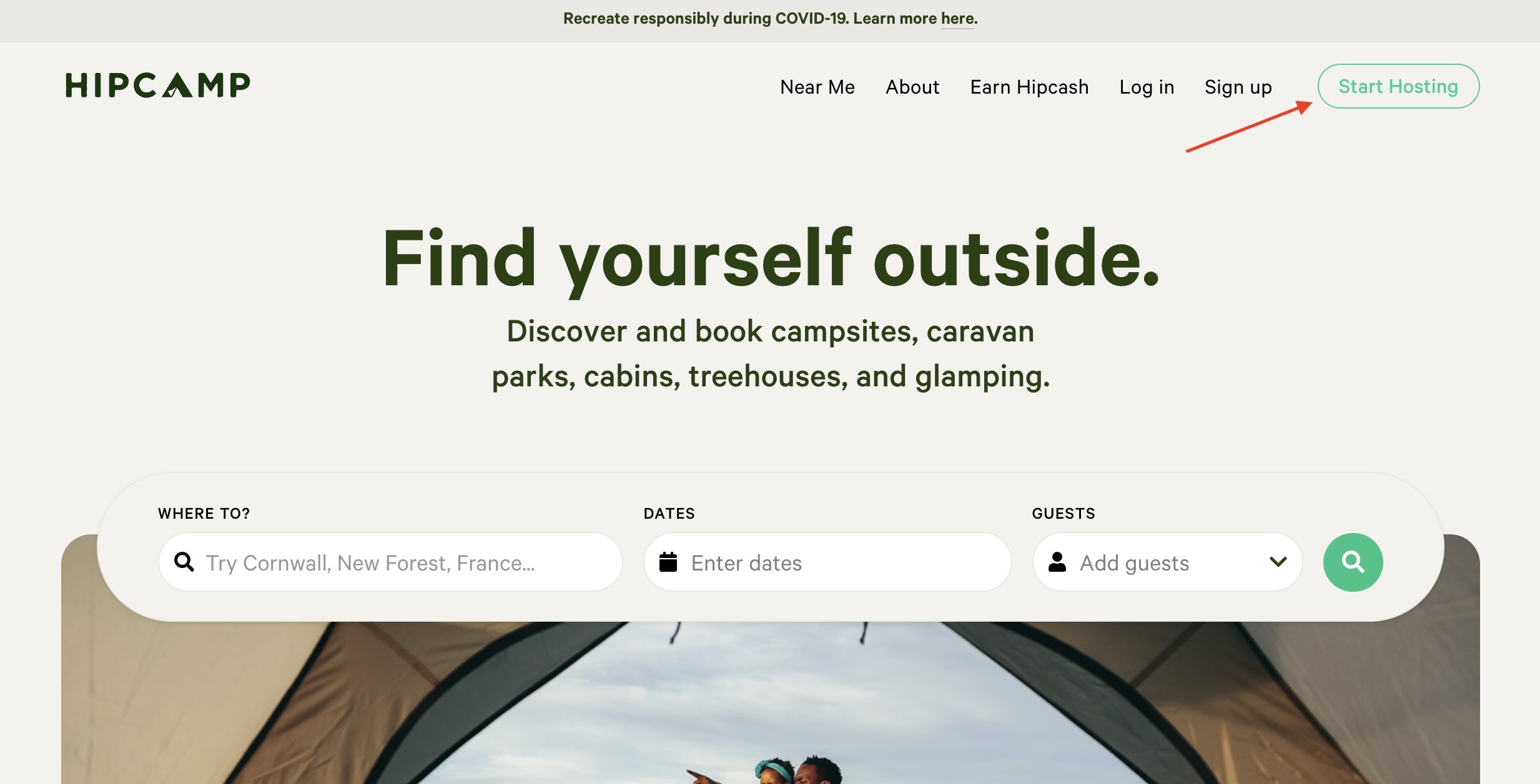Viewport: 1540px width, 784px height.
Task: Open the Add guests dropdown
Action: pos(1167,562)
